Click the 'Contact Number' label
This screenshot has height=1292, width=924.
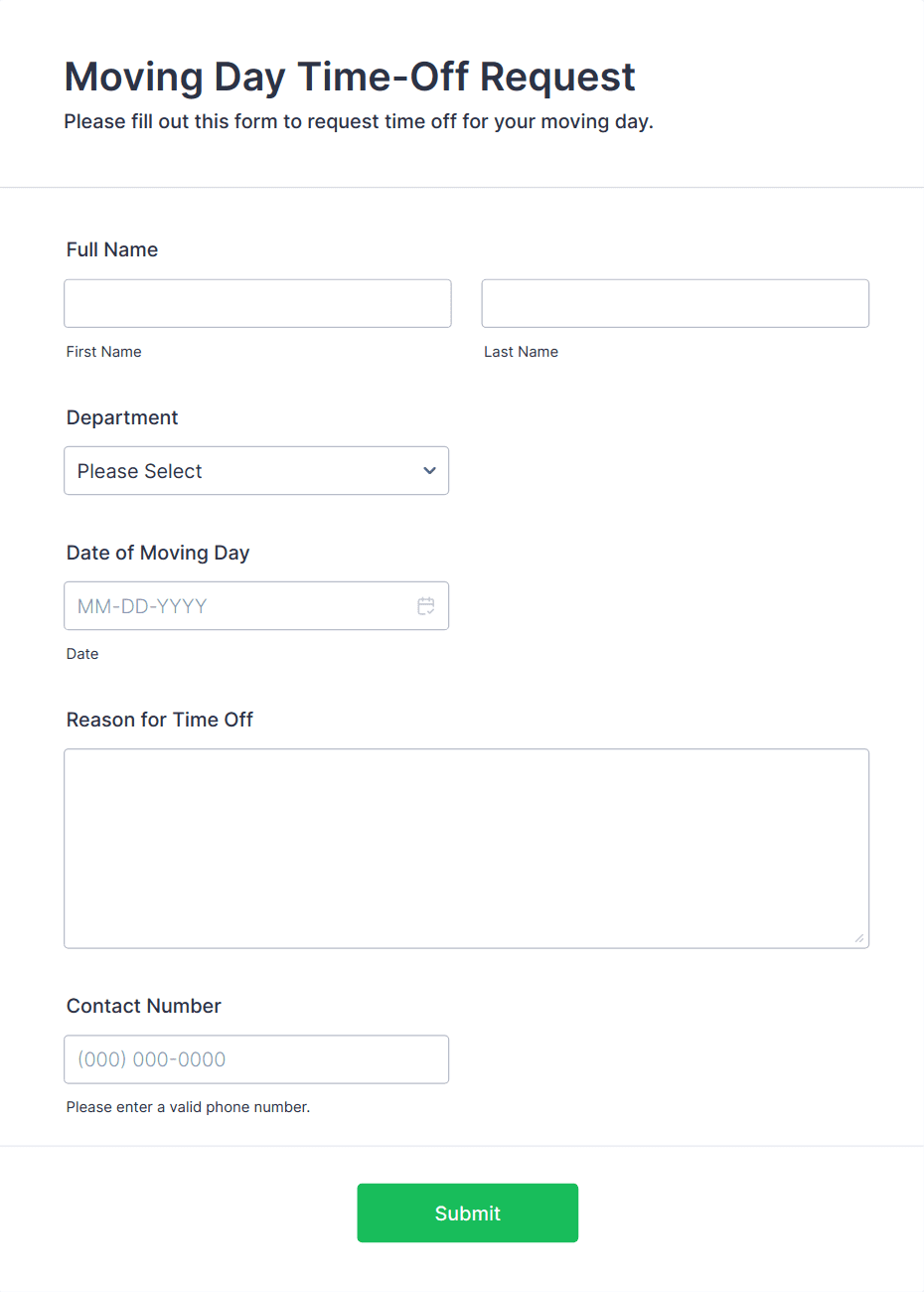pos(144,1006)
